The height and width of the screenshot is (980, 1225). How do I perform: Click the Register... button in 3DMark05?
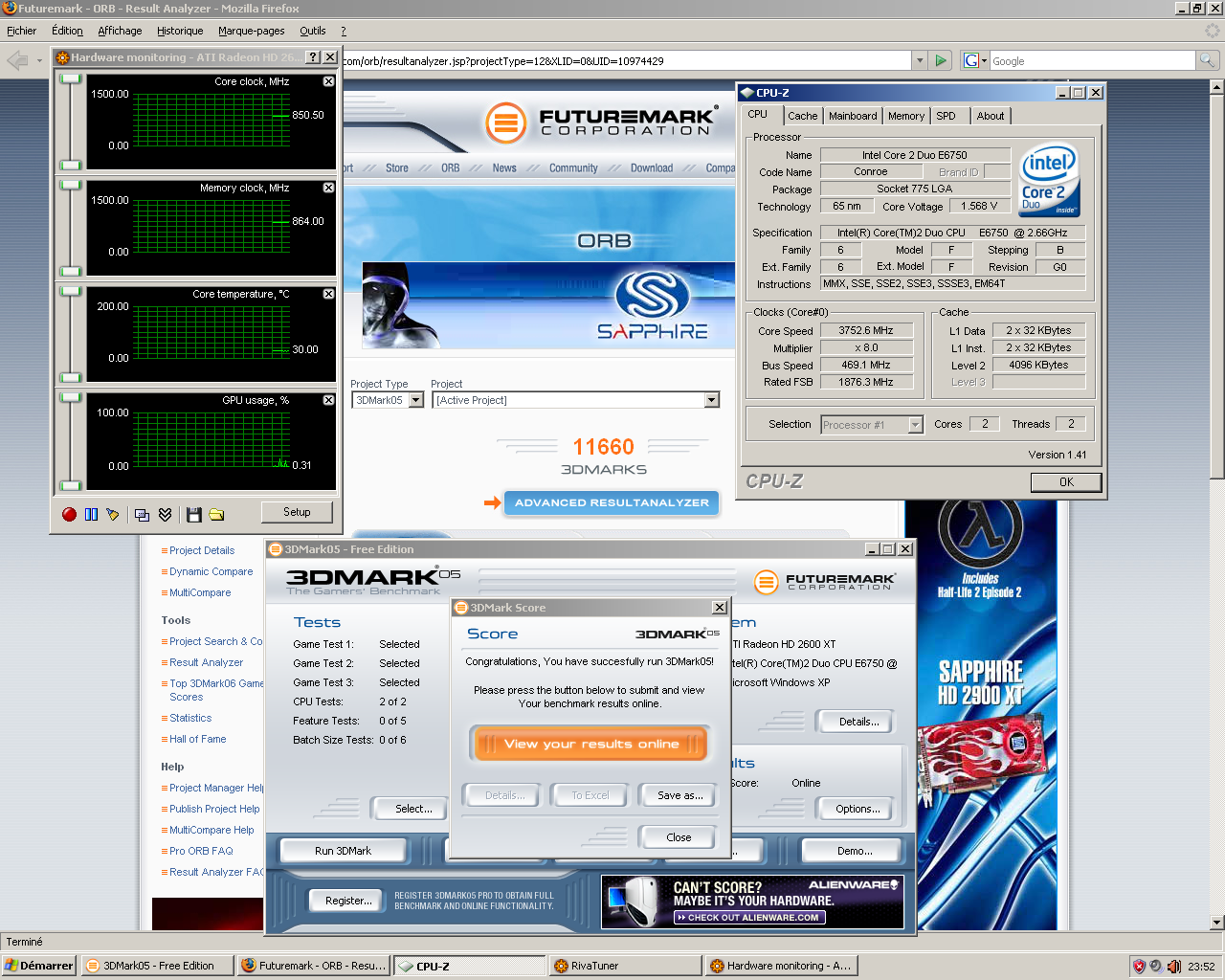pos(348,901)
